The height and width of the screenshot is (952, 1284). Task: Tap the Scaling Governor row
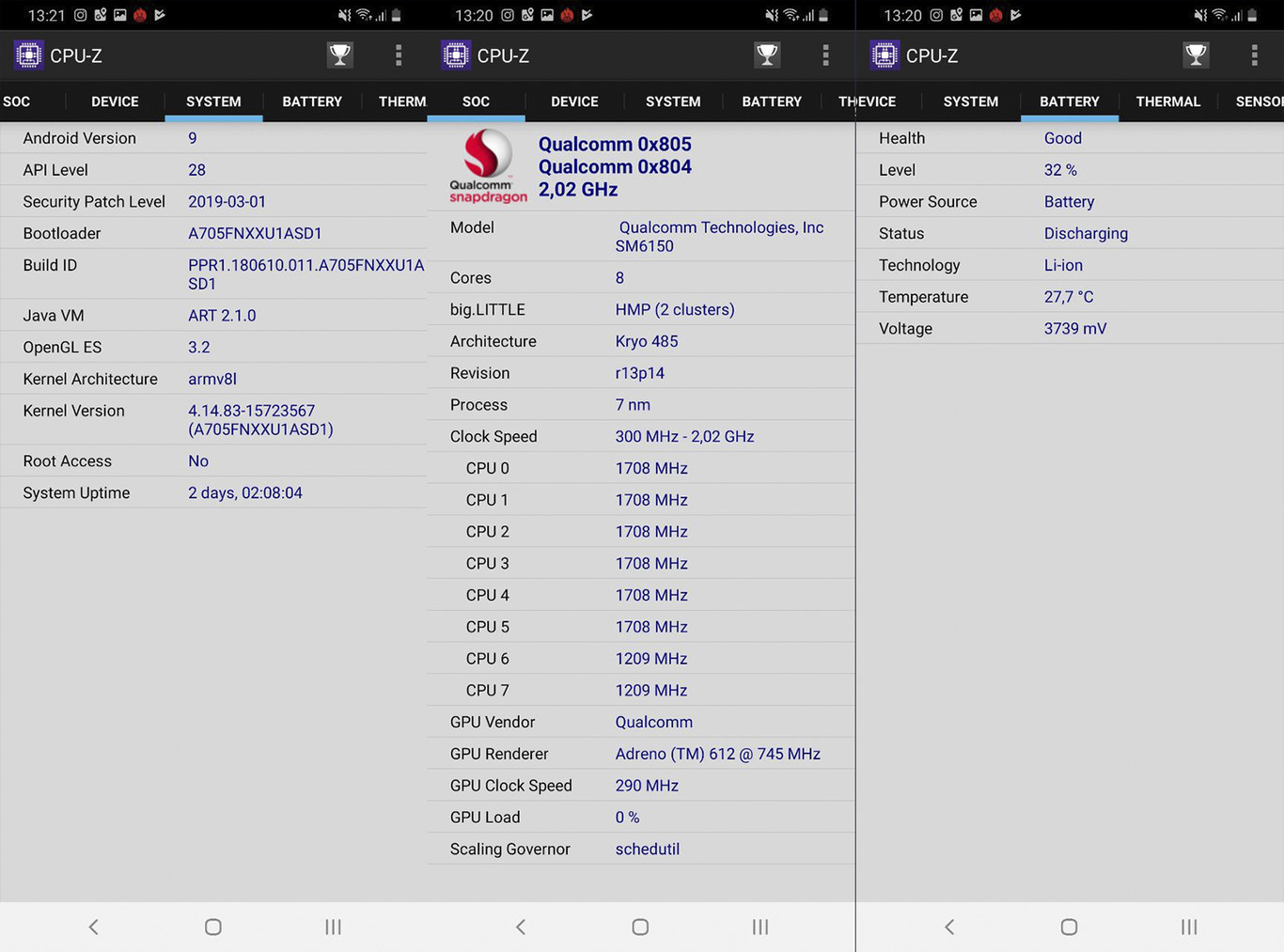pyautogui.click(x=641, y=849)
